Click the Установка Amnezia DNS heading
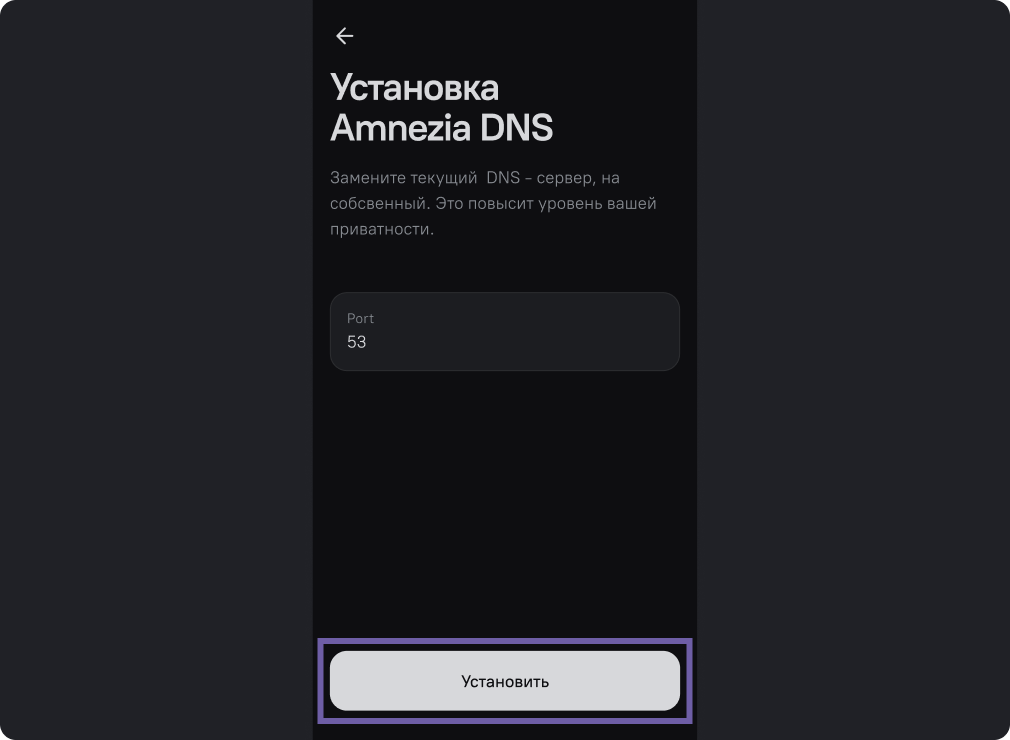Image resolution: width=1010 pixels, height=740 pixels. pyautogui.click(x=441, y=107)
